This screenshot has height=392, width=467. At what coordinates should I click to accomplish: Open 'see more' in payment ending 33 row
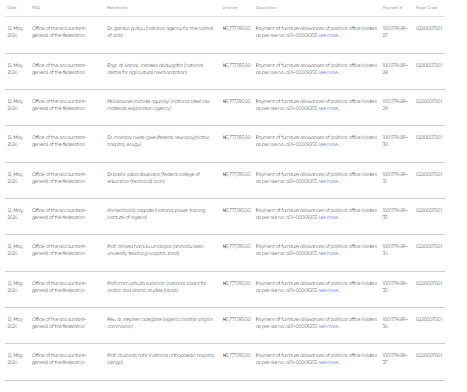point(329,217)
